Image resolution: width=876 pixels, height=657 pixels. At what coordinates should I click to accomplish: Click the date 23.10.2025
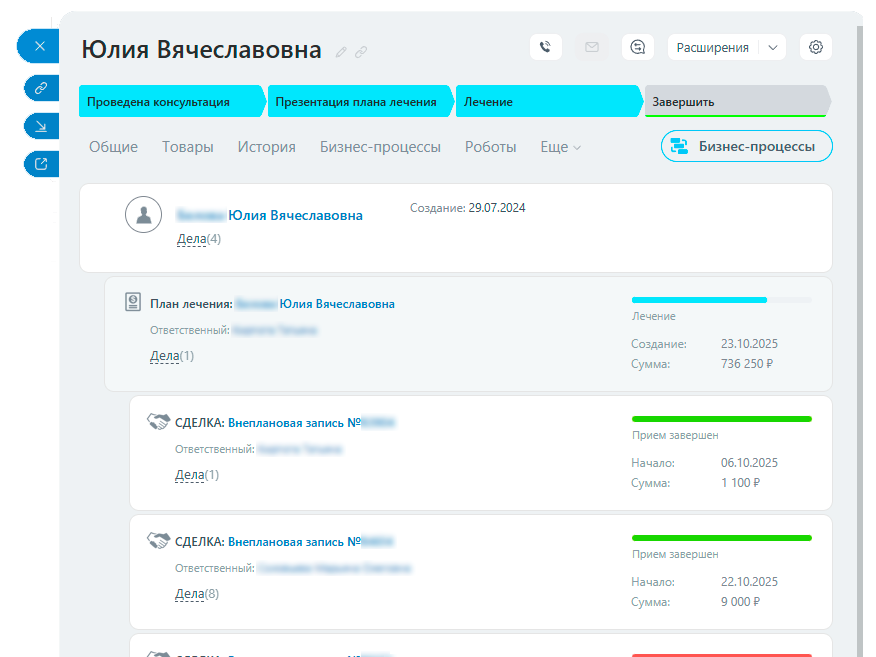pyautogui.click(x=749, y=344)
